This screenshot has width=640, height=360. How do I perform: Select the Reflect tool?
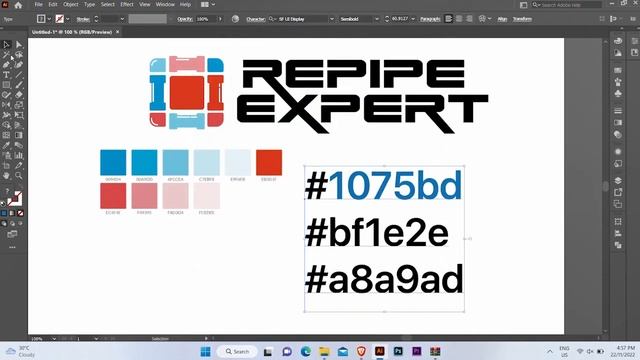pos(6,105)
